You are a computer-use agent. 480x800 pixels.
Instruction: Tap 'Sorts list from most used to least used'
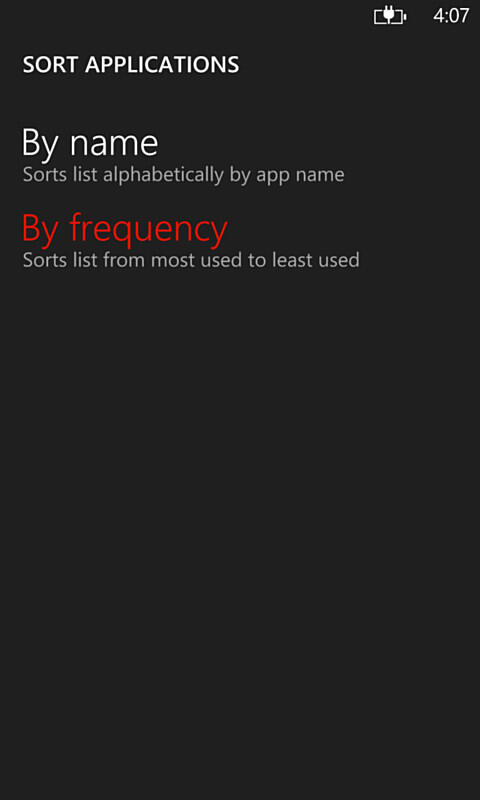[191, 260]
